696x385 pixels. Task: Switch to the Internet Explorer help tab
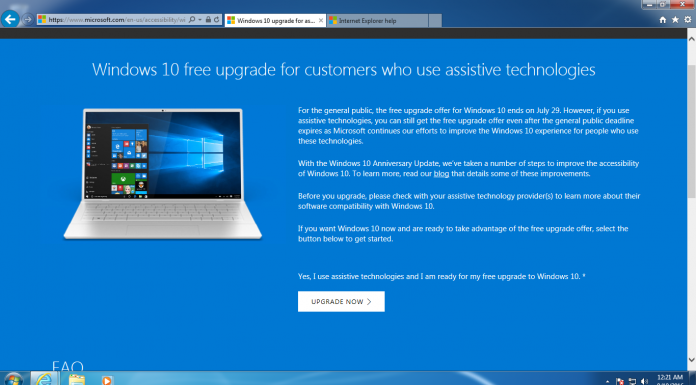pyautogui.click(x=378, y=20)
